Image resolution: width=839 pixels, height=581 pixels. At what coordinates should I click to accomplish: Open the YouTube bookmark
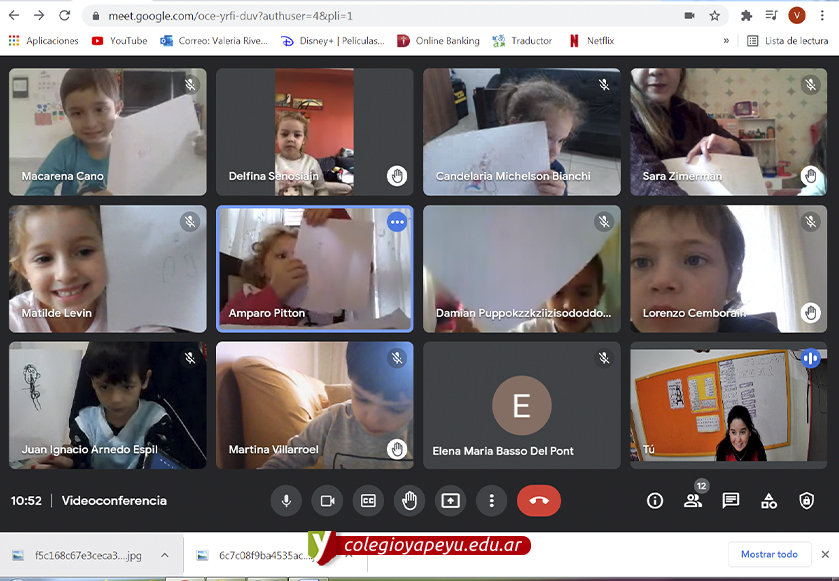[119, 41]
